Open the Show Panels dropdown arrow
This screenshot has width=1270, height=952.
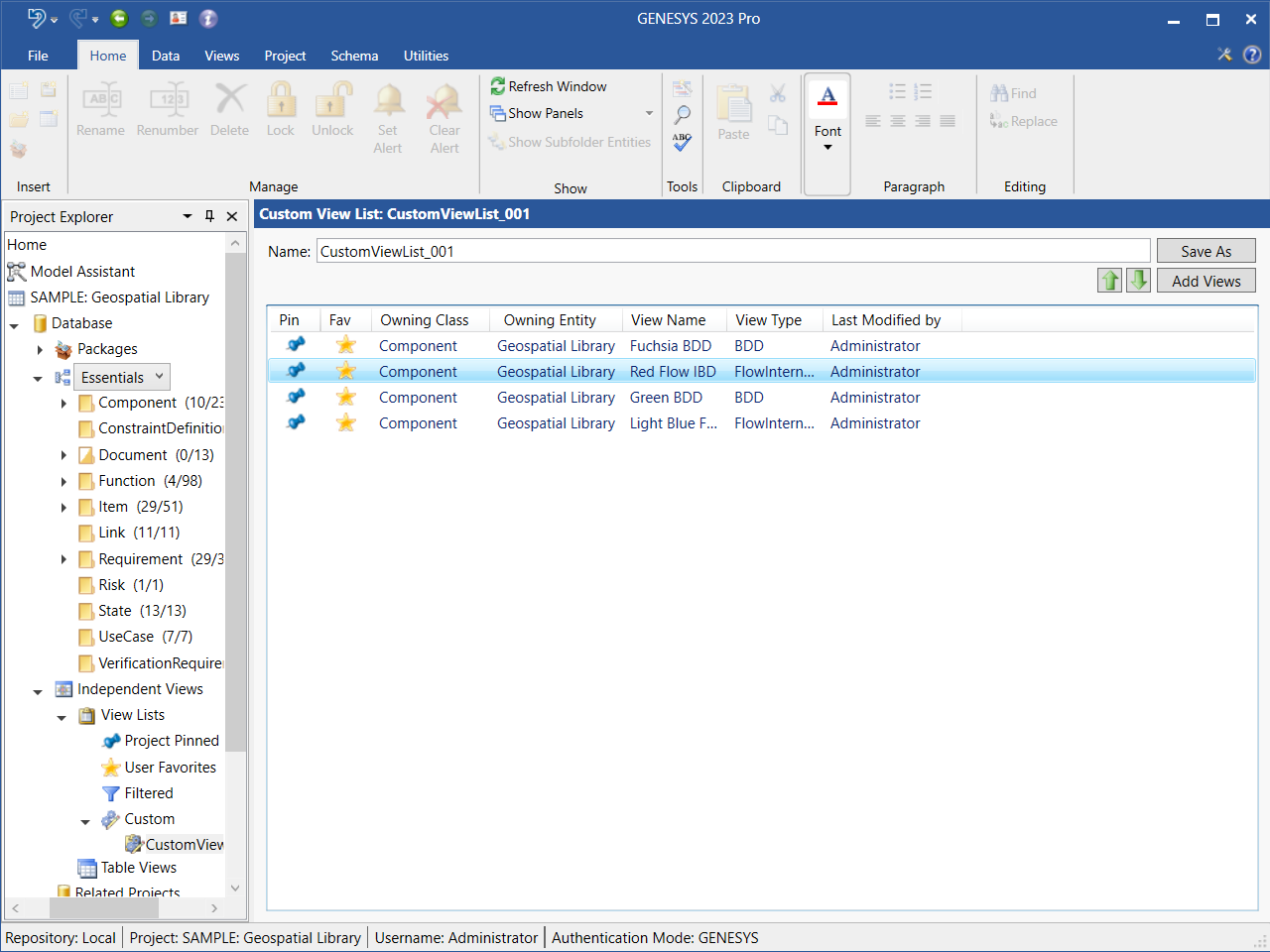[x=650, y=113]
